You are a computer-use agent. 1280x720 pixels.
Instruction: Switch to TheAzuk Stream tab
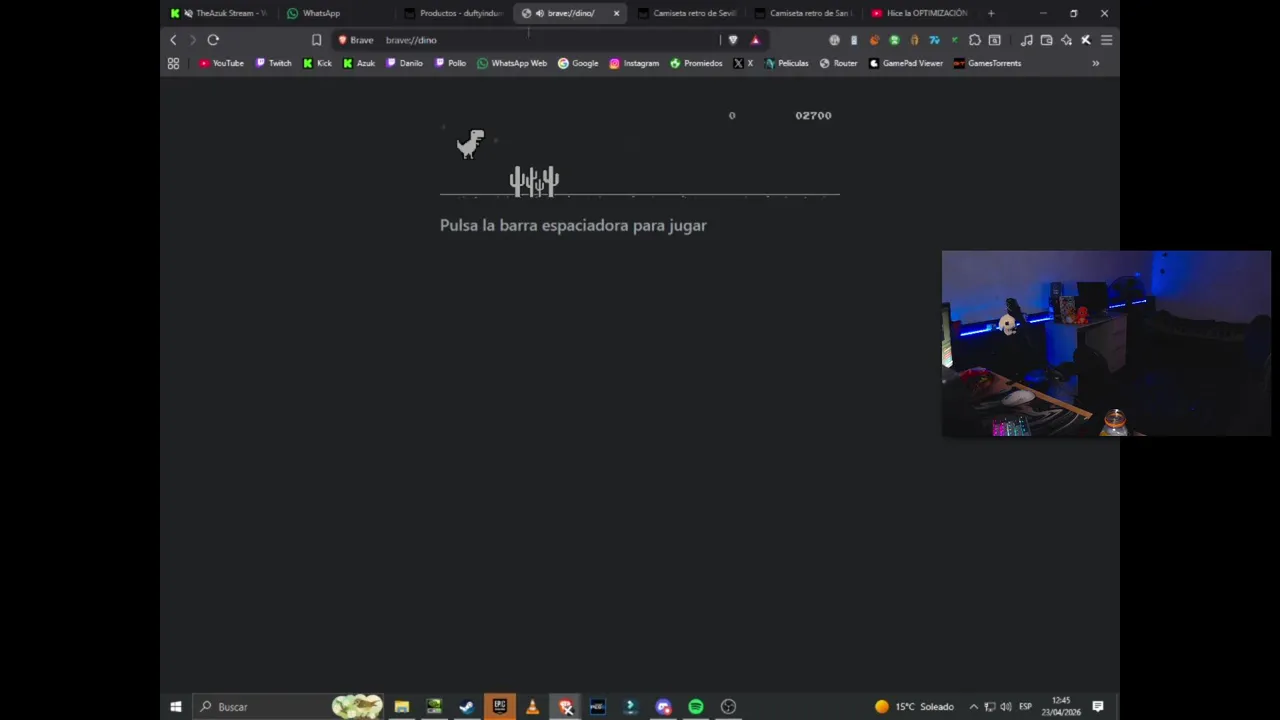[218, 13]
